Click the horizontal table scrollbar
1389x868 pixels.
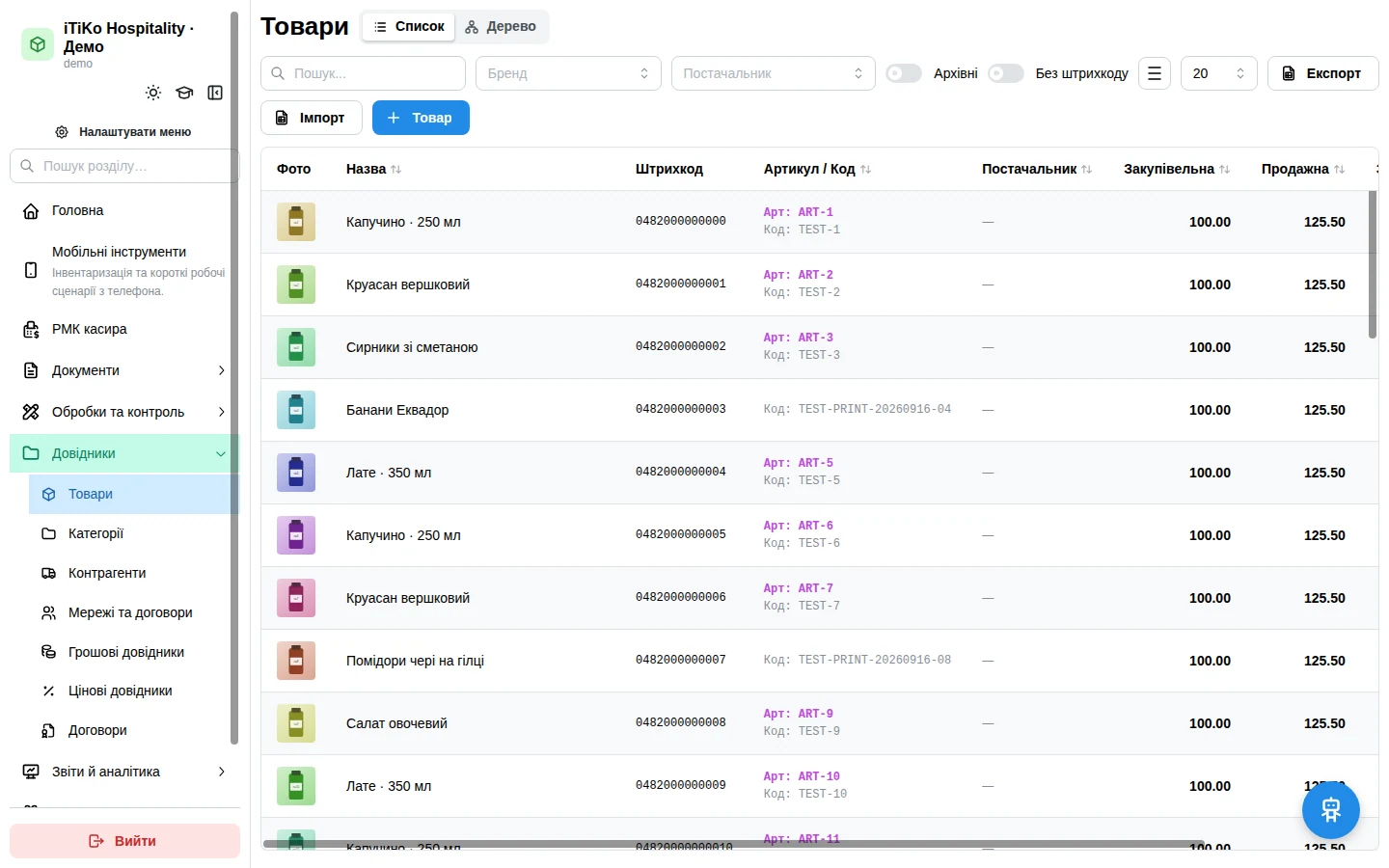733,844
